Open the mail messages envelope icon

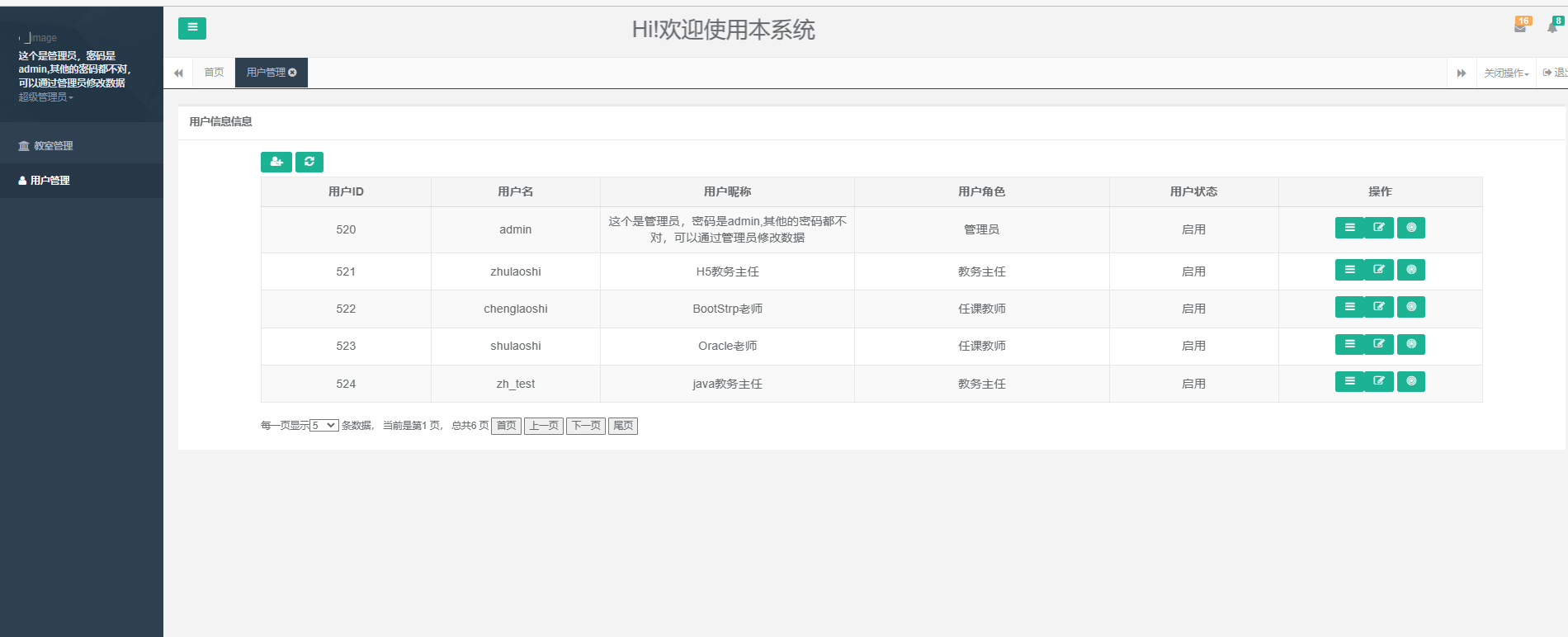[x=1520, y=27]
